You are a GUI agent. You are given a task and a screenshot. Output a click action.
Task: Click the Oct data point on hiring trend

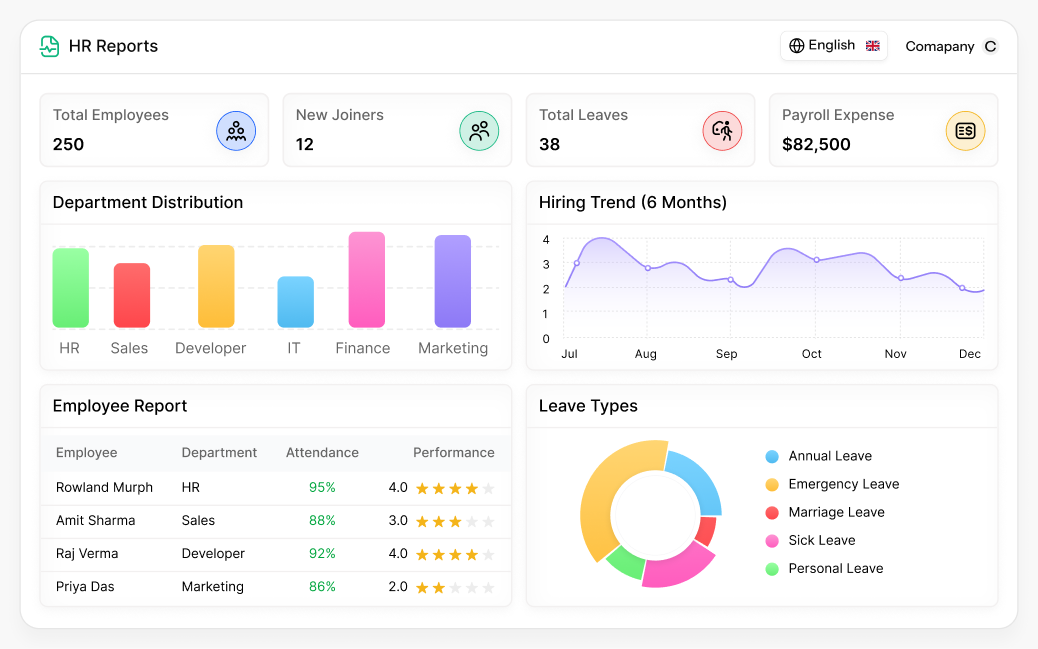[x=816, y=260]
